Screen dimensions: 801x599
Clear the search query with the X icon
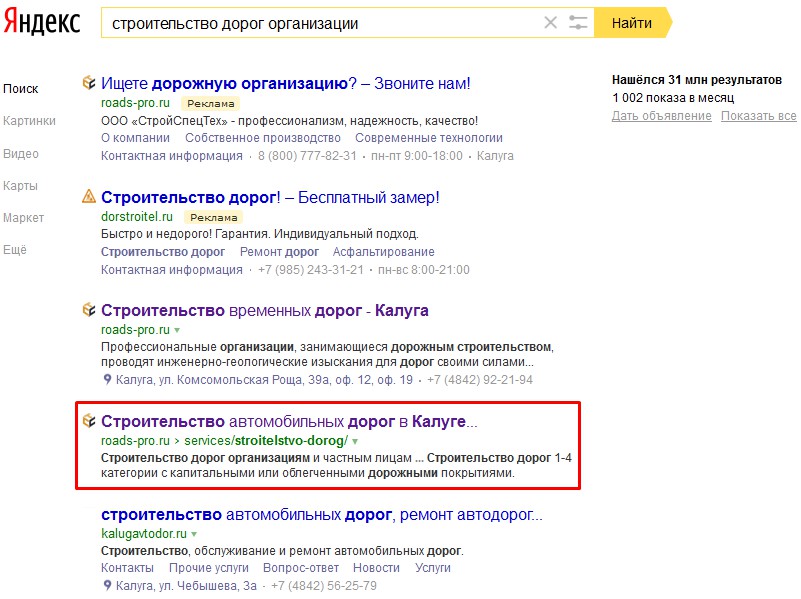pos(550,22)
